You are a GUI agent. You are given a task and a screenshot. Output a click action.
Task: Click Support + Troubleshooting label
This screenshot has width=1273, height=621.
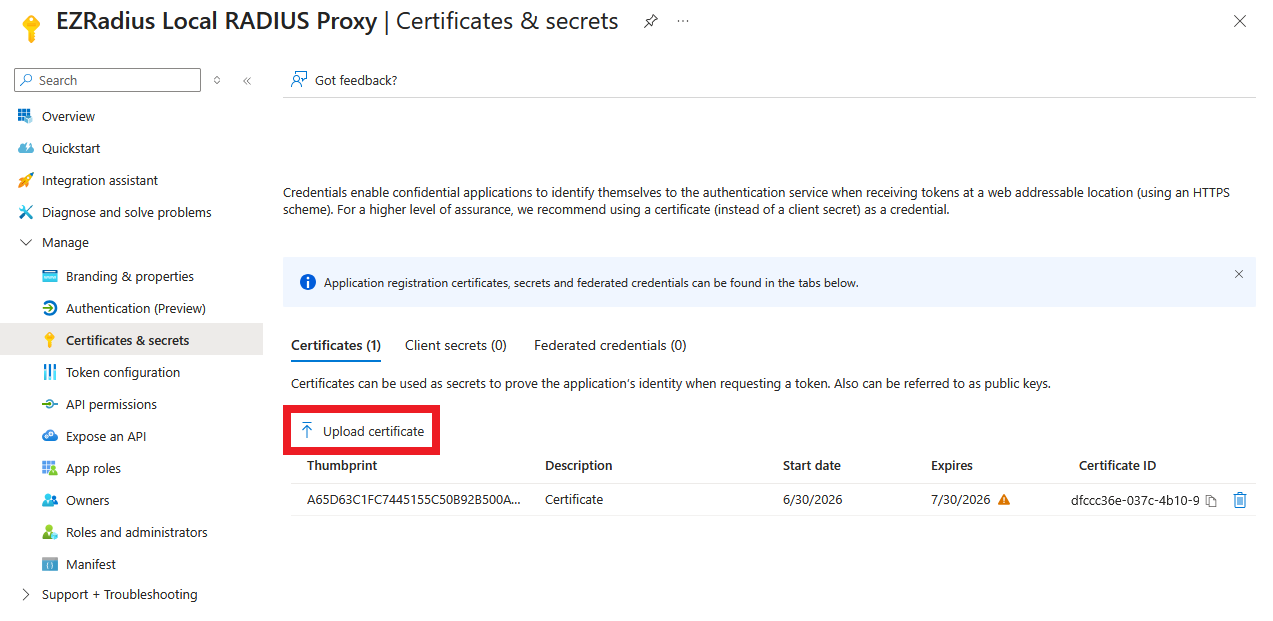[120, 594]
